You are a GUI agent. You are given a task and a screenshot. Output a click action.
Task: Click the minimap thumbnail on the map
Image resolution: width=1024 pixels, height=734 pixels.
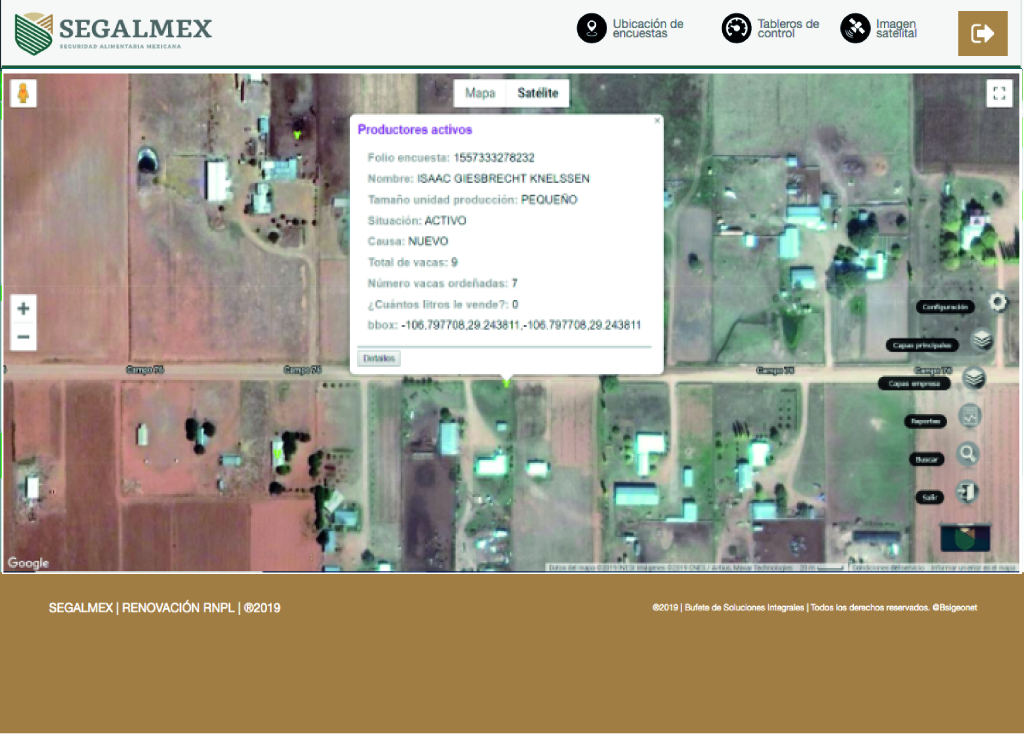click(965, 538)
